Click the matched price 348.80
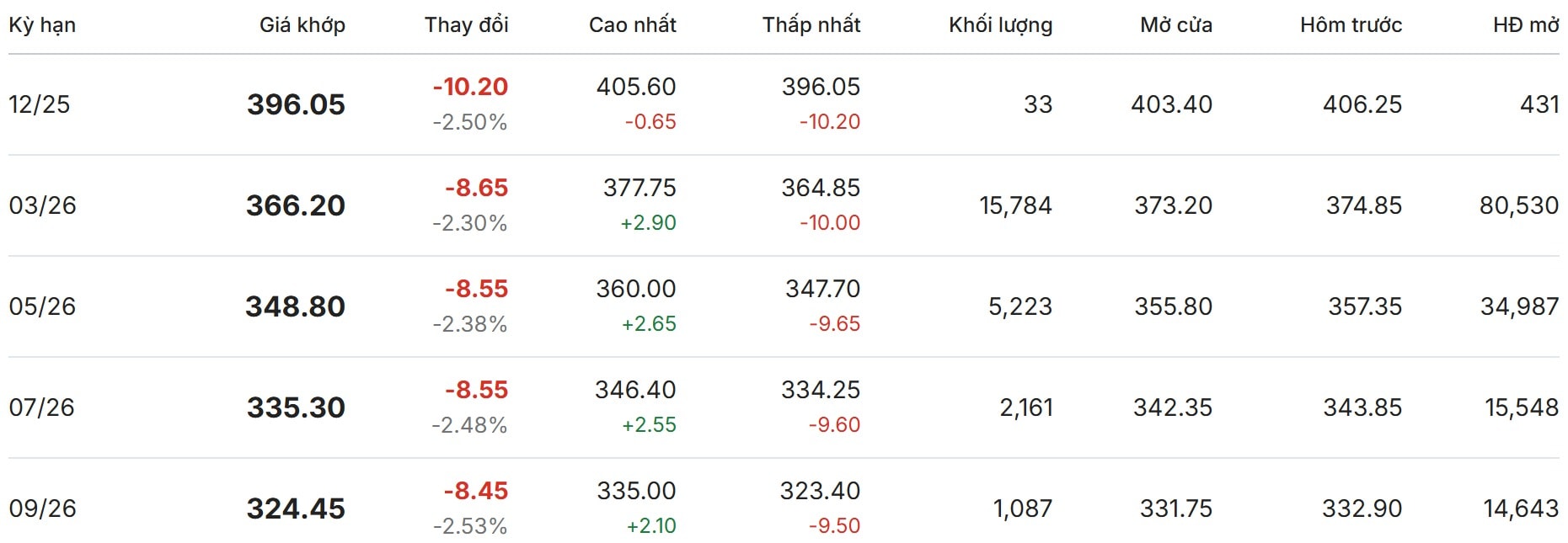This screenshot has width=1568, height=543. (x=296, y=306)
